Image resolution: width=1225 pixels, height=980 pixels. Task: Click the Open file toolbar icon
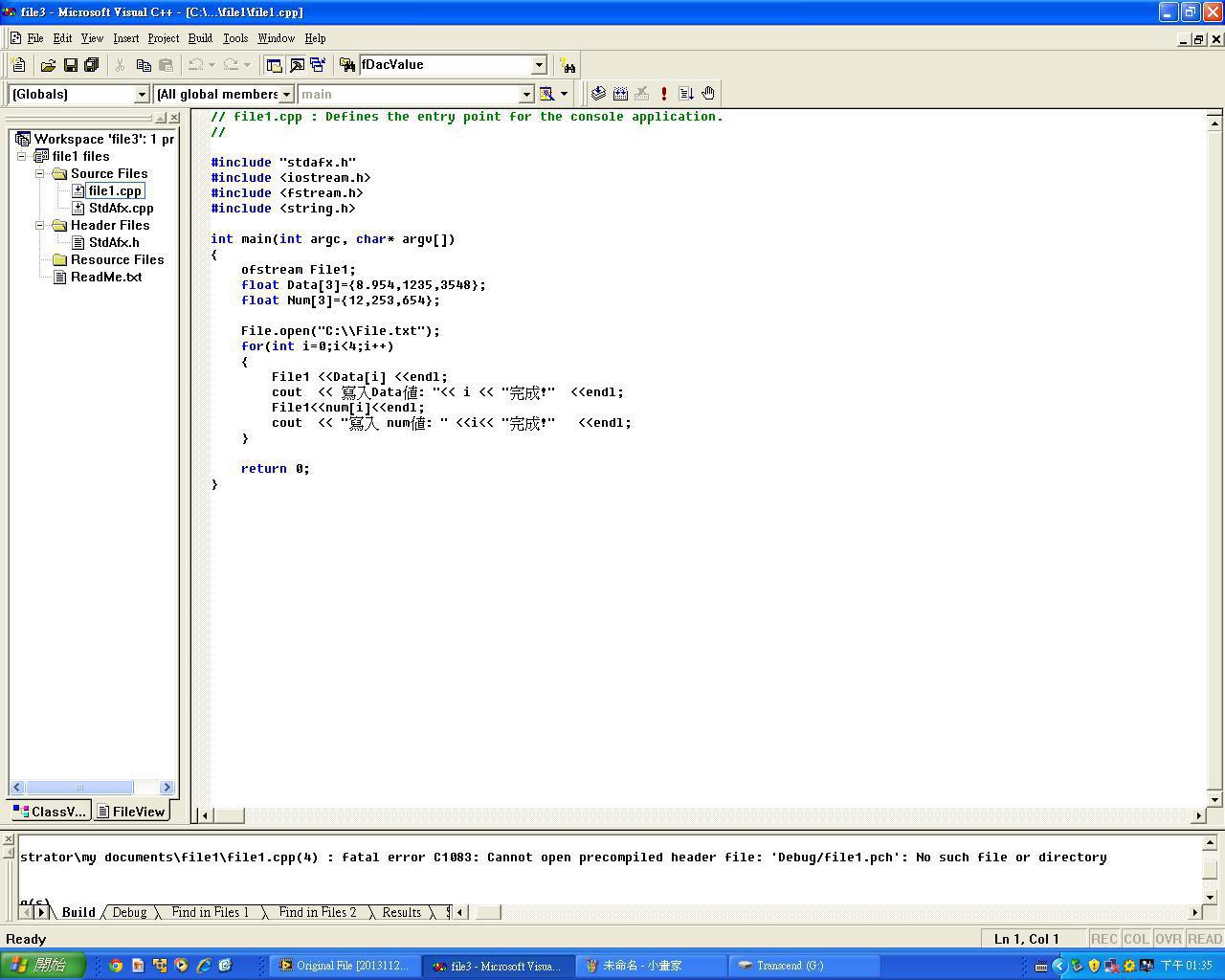48,65
